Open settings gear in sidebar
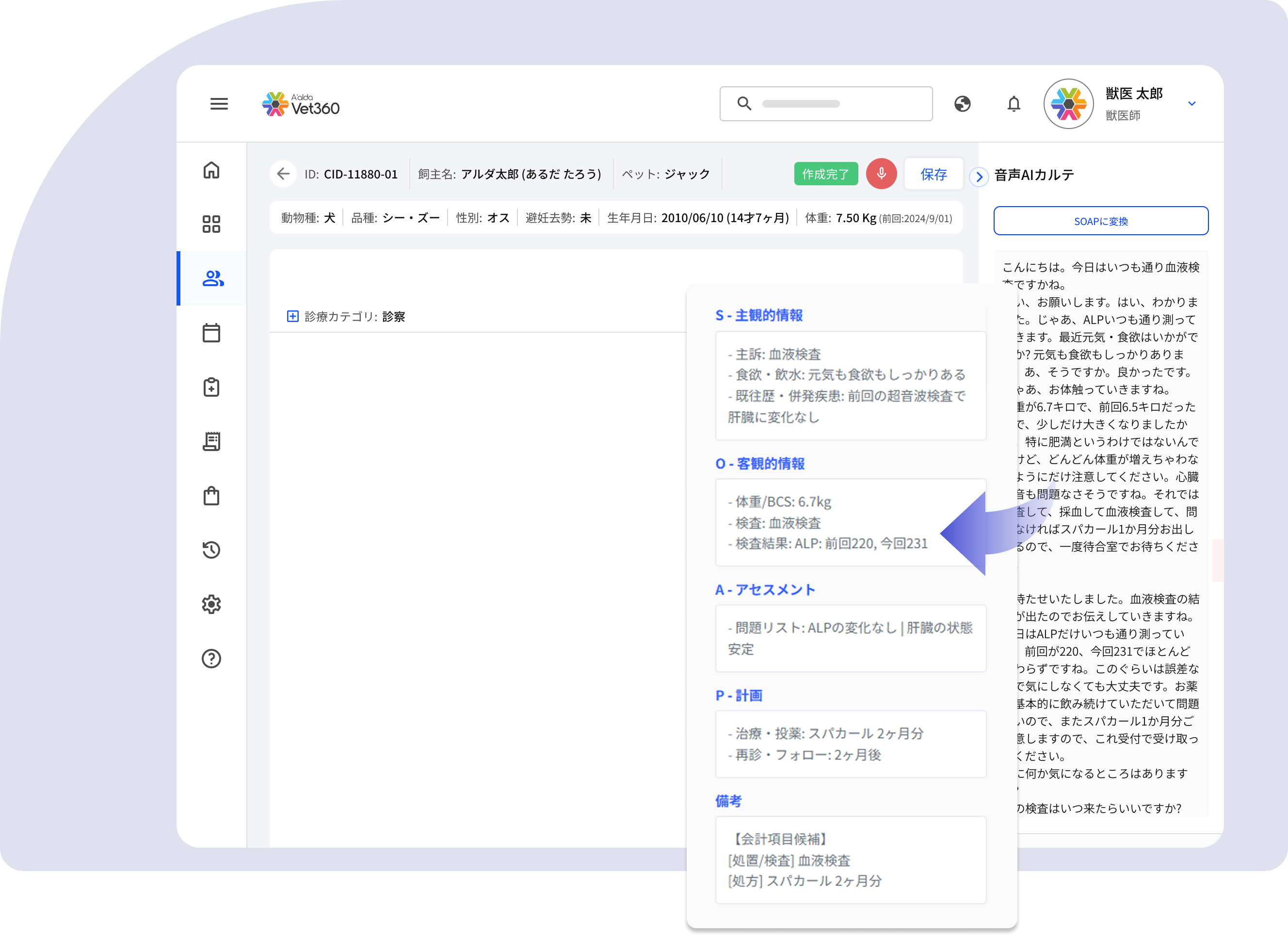1288x936 pixels. coord(211,604)
